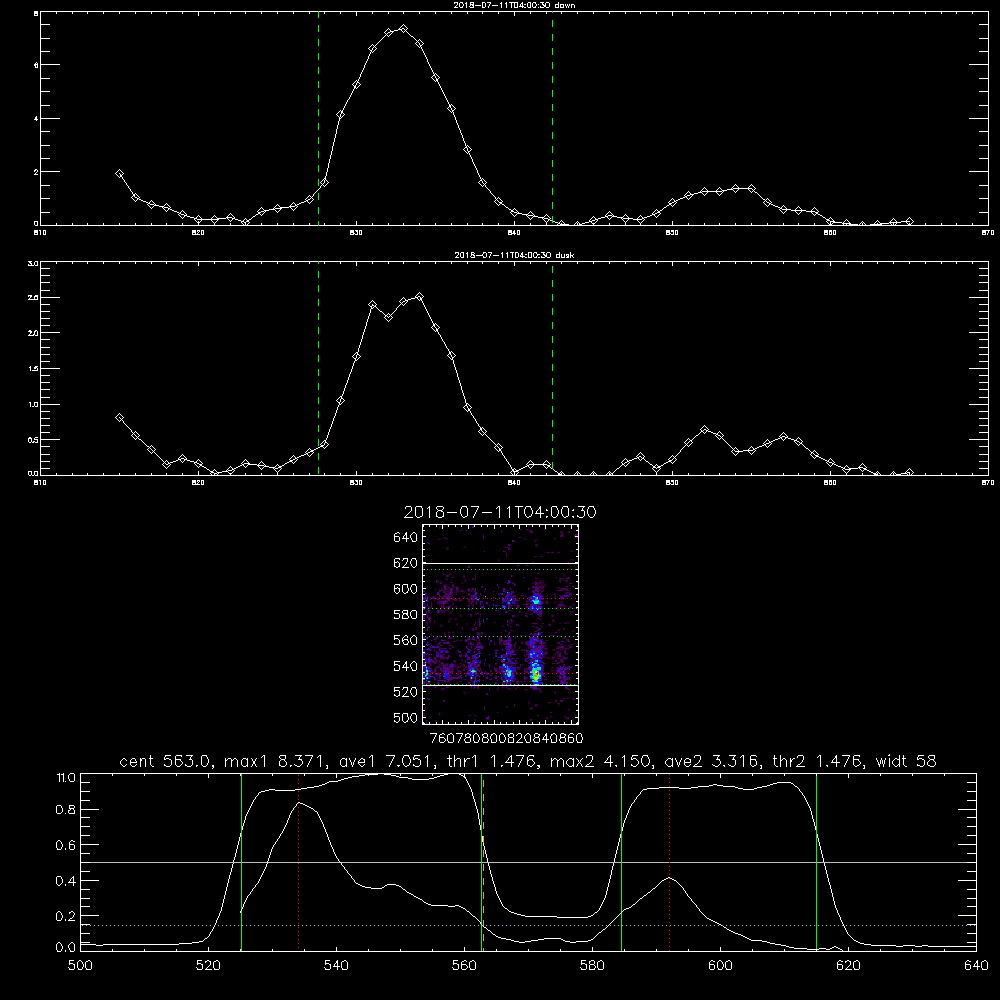Click the dusk plot title text
This screenshot has height=1000, width=1000.
514,255
